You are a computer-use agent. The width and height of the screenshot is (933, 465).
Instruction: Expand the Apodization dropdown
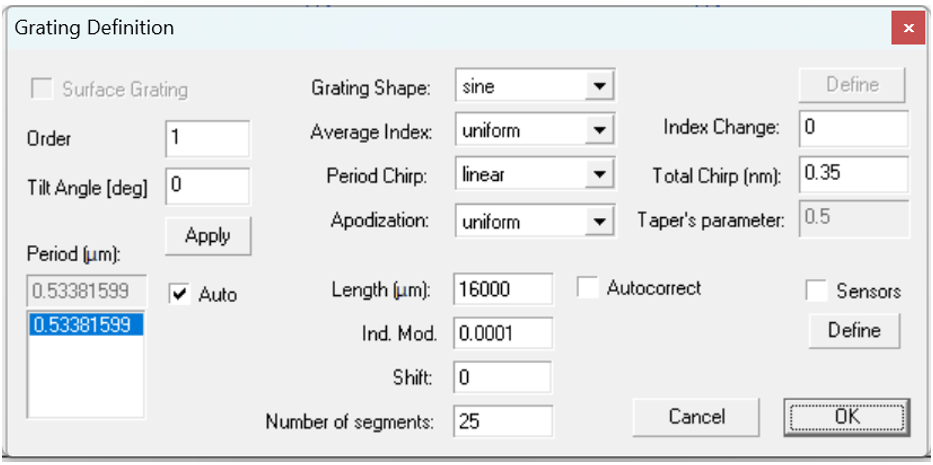599,221
